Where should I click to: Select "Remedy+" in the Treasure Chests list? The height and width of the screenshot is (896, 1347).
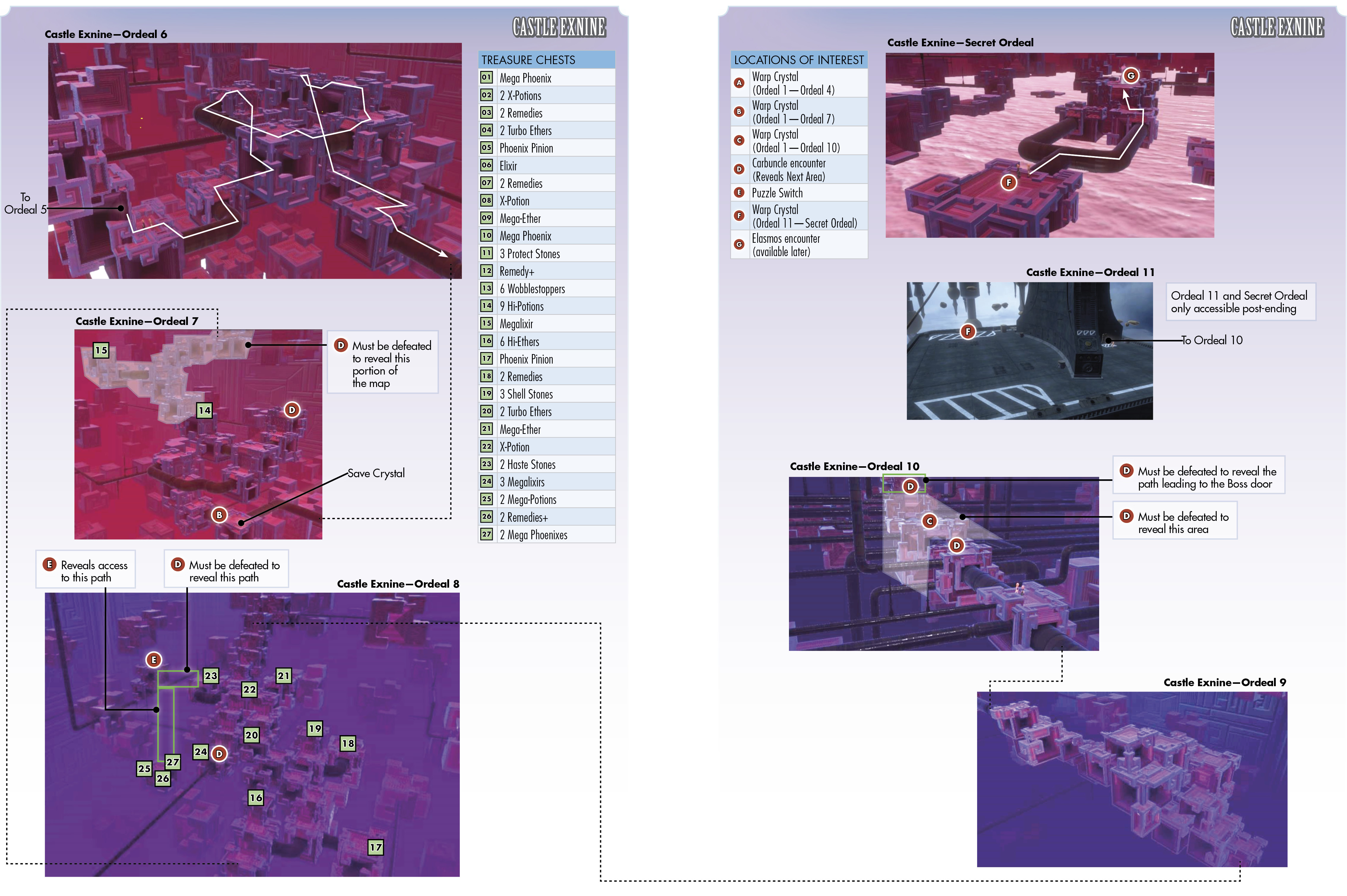[x=547, y=271]
